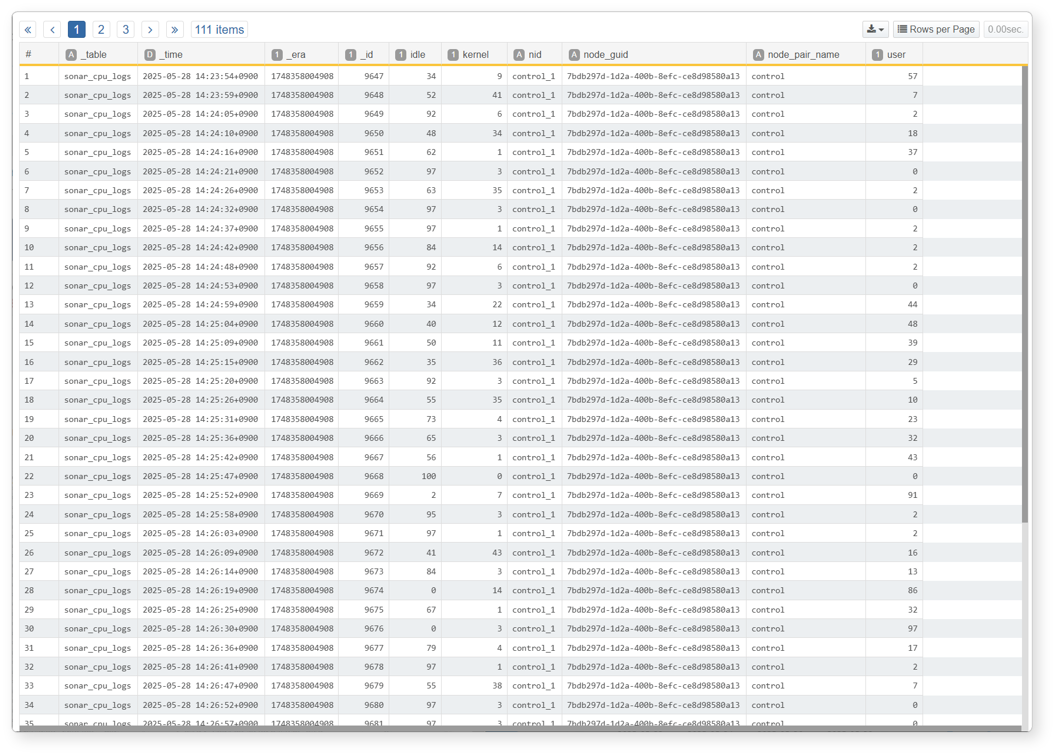Sort by the nid column header
The width and height of the screenshot is (1055, 755).
click(x=534, y=55)
